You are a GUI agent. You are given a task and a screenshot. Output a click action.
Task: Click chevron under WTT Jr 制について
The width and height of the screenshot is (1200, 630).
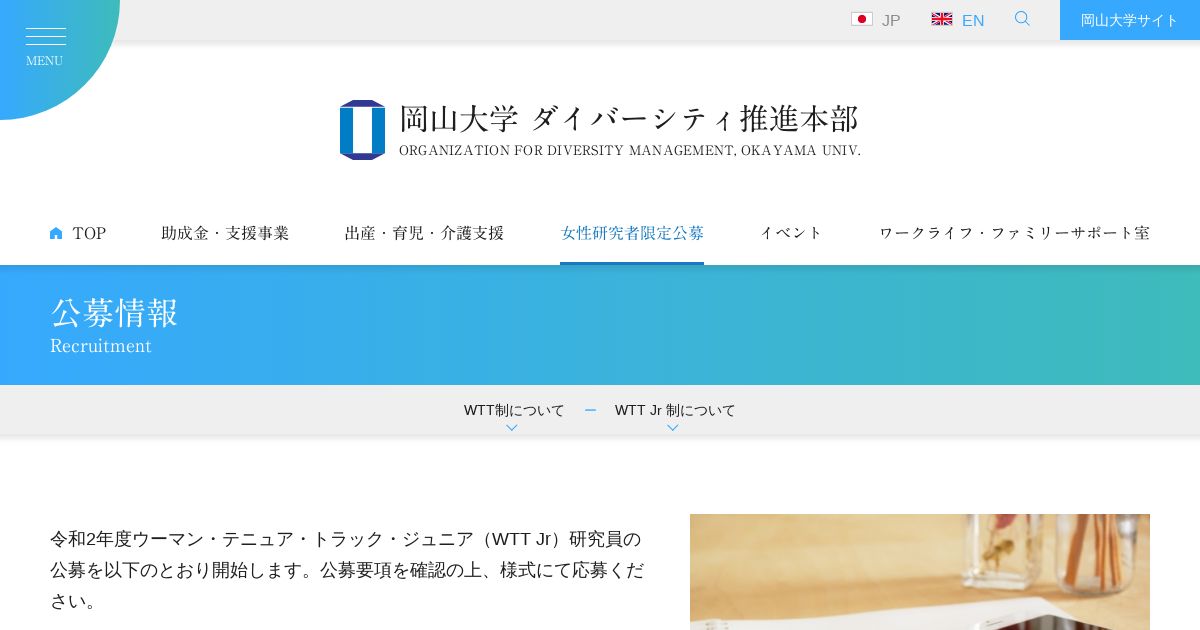pyautogui.click(x=673, y=428)
